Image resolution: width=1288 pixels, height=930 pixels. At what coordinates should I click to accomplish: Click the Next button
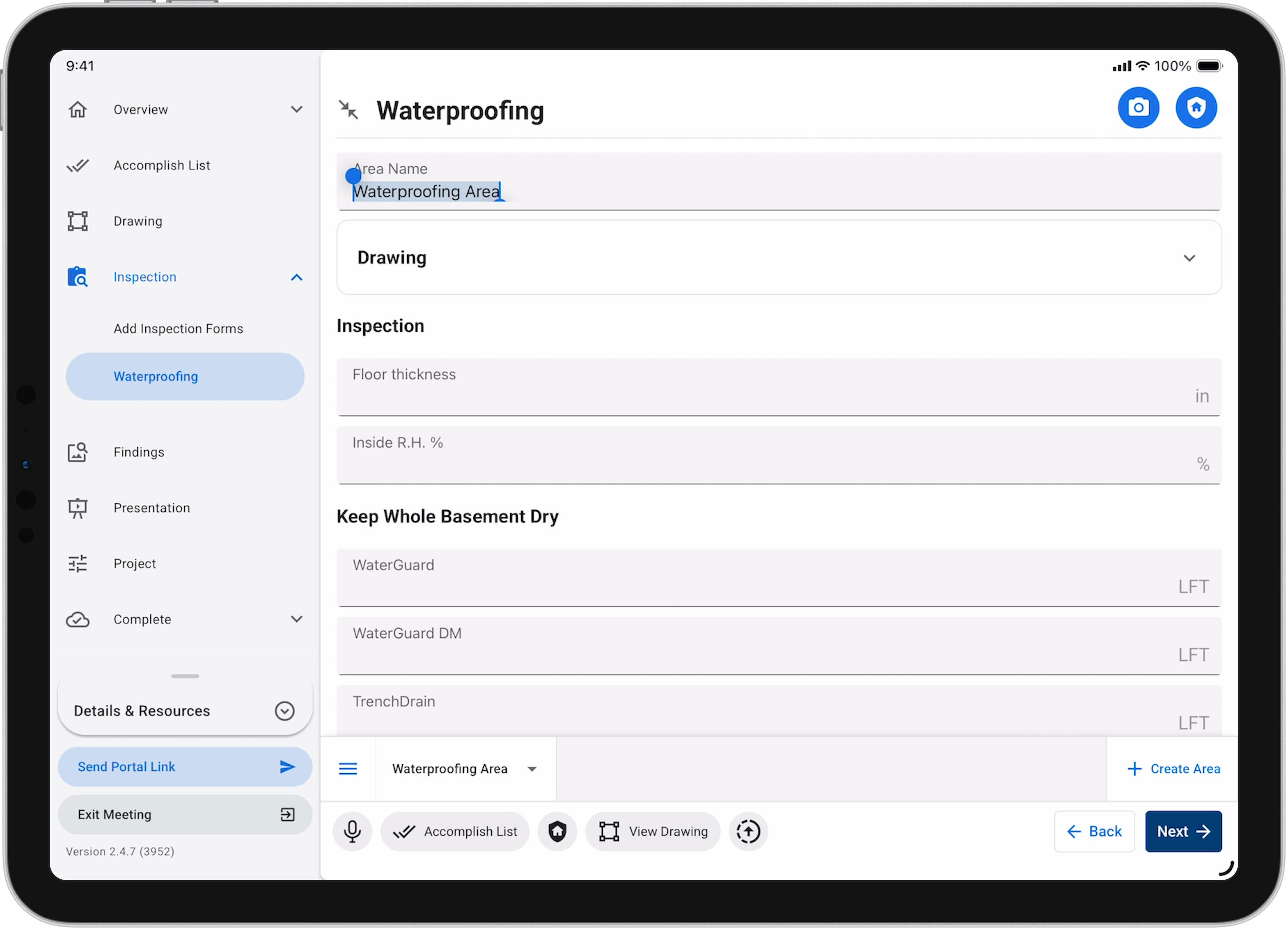(x=1183, y=831)
